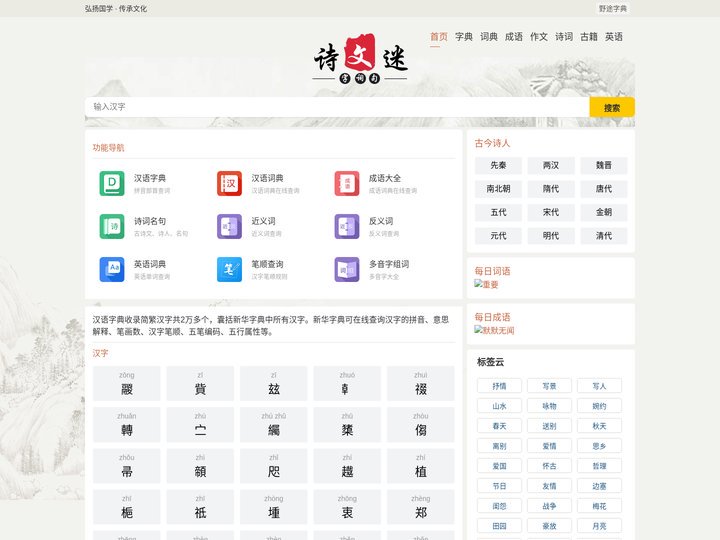Switch to the 词典 nav tab
Viewport: 720px width, 540px height.
click(489, 37)
